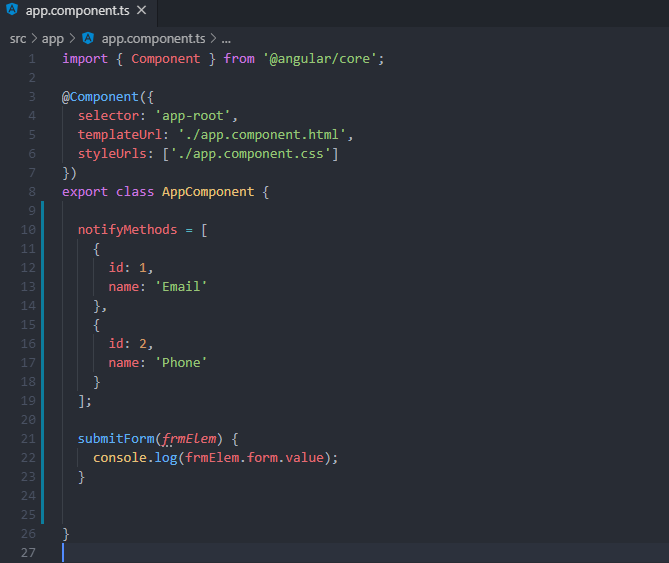Click the 'value' property on line 22
This screenshot has height=563, width=669.
pos(304,458)
